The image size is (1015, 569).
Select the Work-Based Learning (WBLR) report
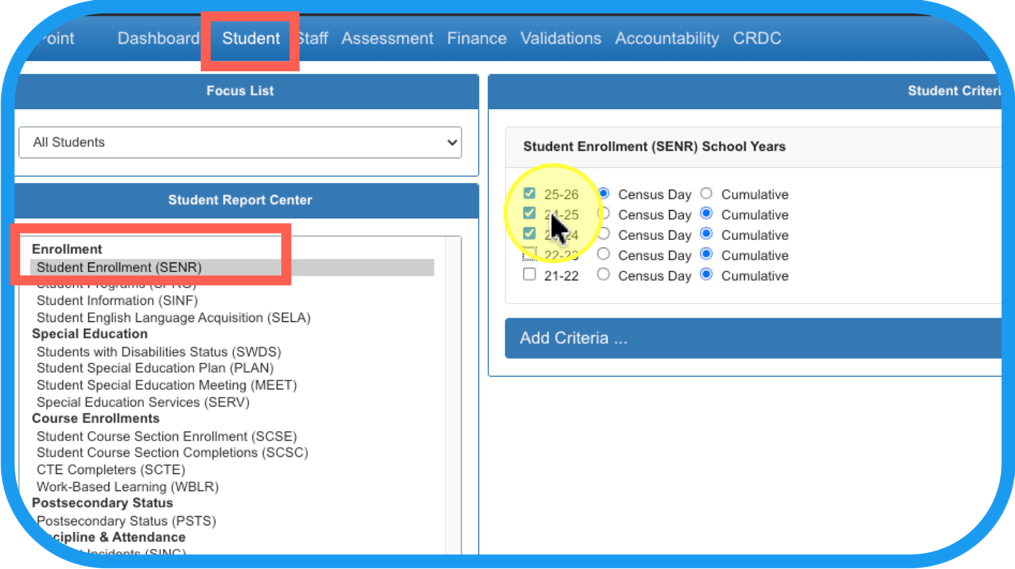click(x=127, y=487)
